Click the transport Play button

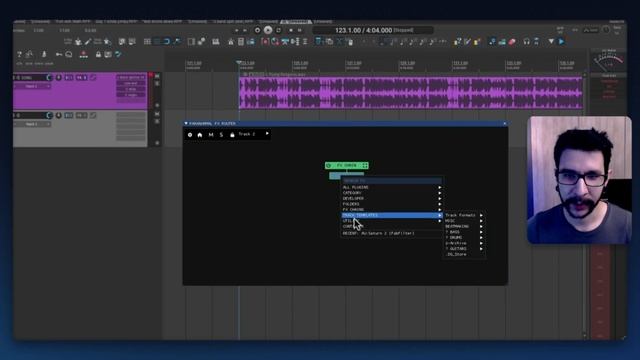click(x=268, y=30)
